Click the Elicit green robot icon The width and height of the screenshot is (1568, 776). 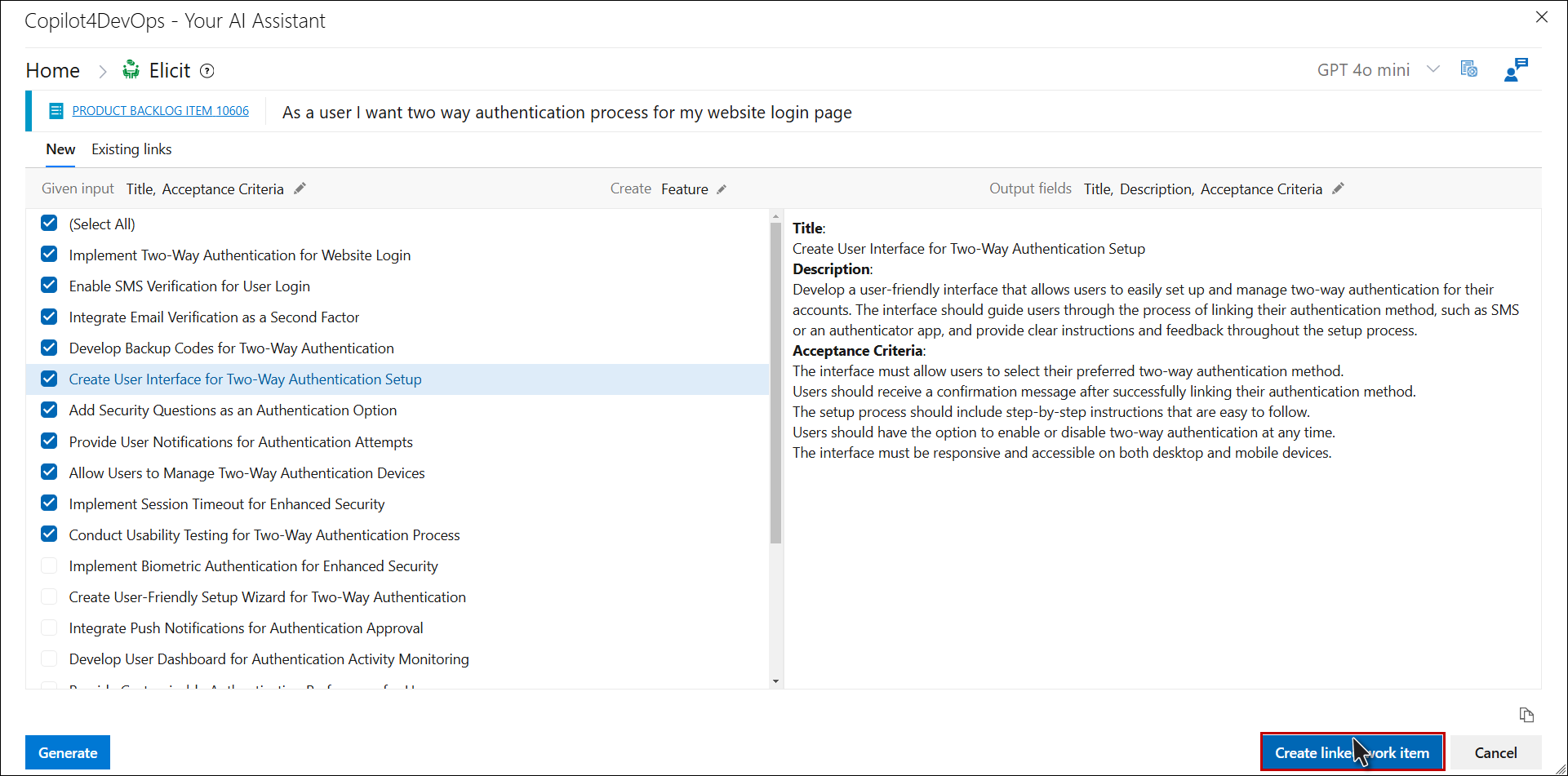pos(131,70)
